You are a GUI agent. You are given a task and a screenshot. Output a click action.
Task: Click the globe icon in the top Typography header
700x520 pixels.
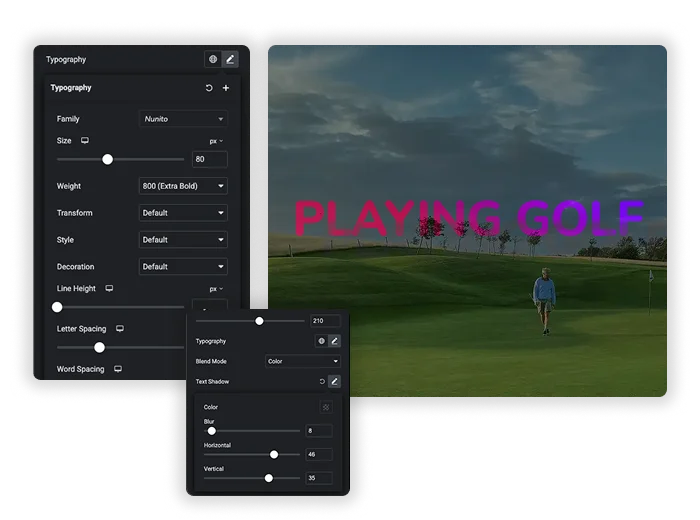213,59
